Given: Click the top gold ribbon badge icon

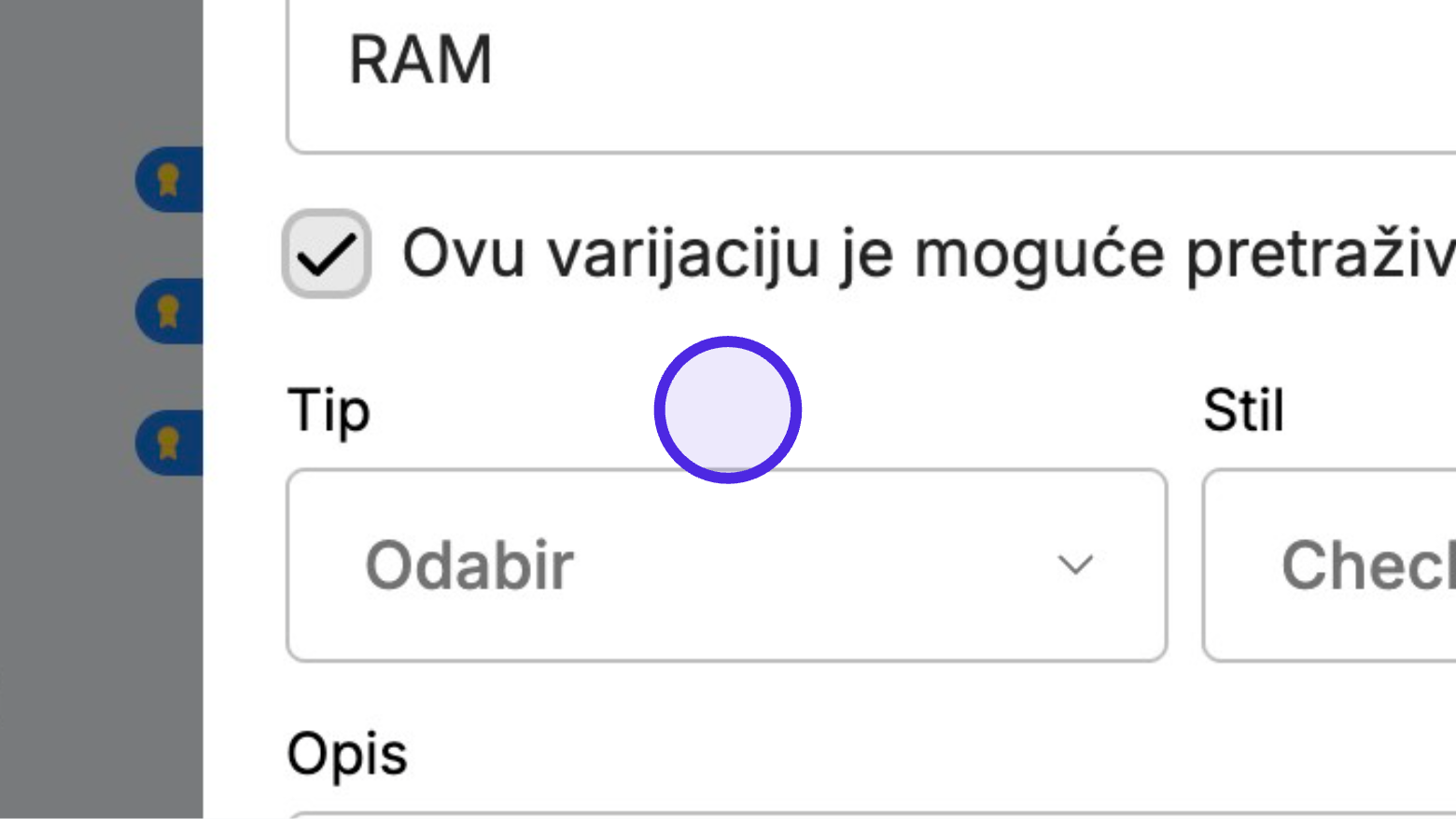Looking at the screenshot, I should click(168, 180).
